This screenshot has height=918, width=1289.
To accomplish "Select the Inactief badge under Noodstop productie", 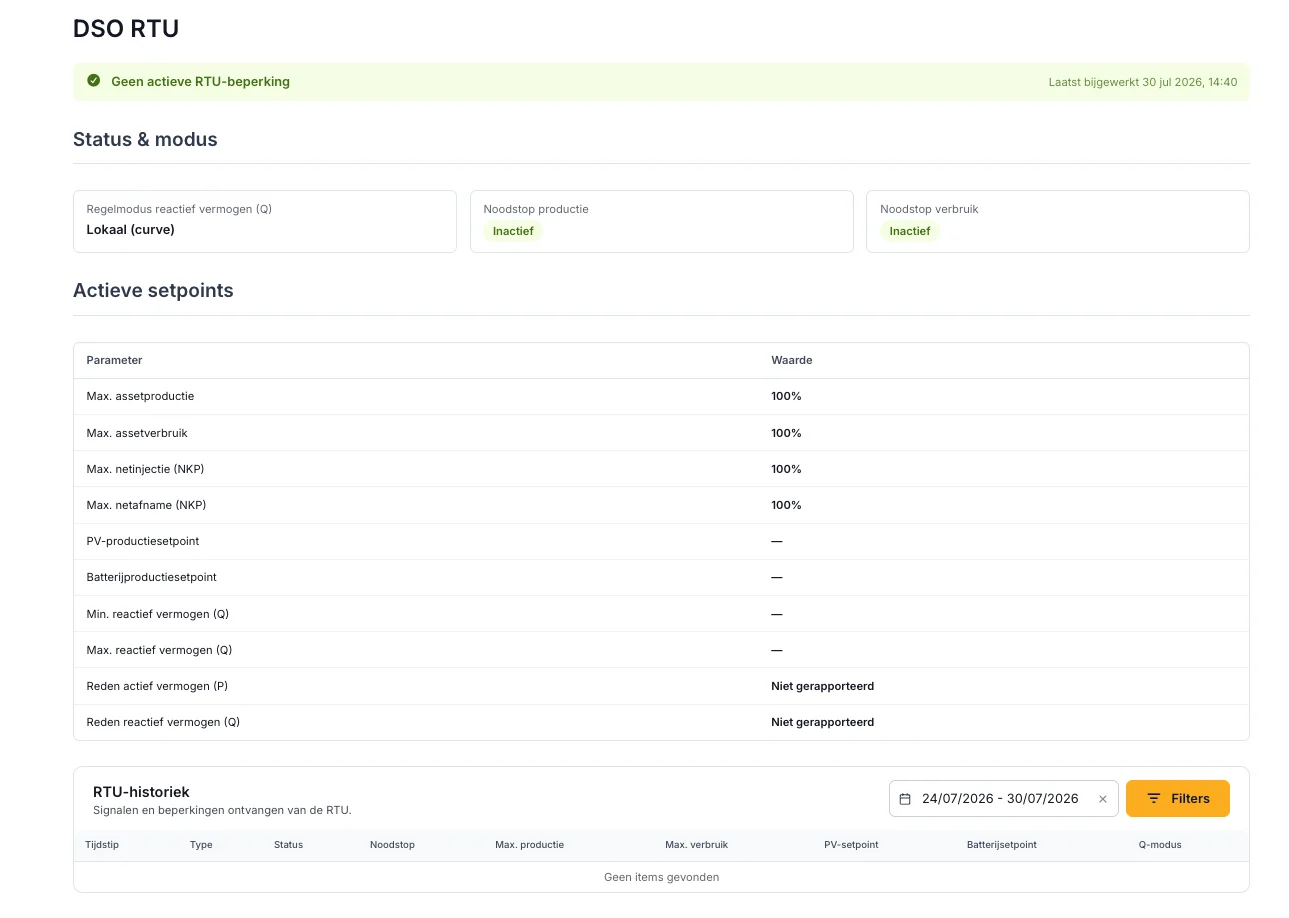I will click(x=513, y=231).
